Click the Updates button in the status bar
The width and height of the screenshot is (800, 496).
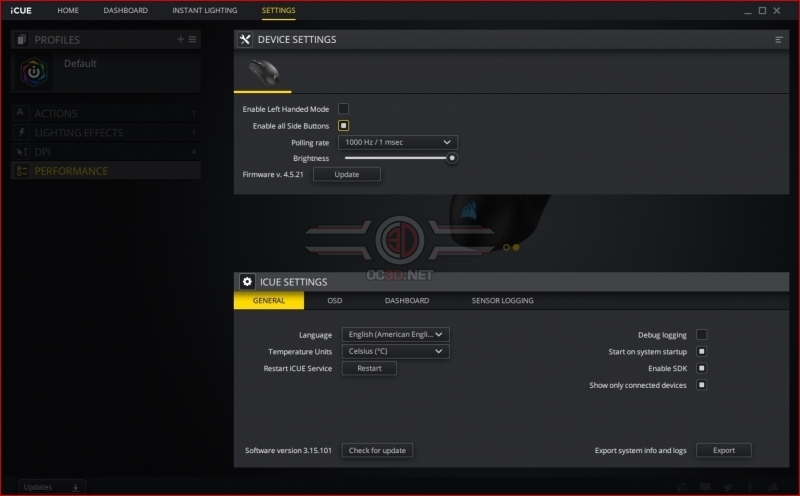[x=52, y=487]
